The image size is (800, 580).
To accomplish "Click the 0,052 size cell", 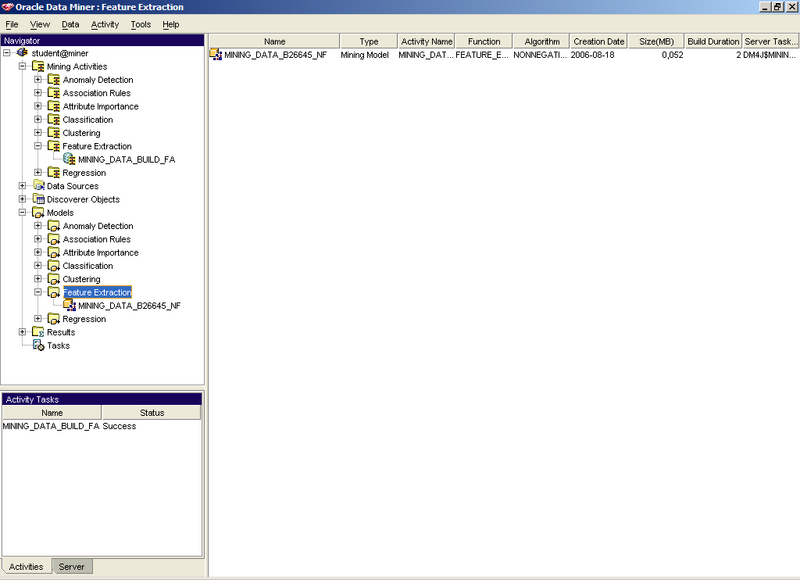I will pos(672,55).
